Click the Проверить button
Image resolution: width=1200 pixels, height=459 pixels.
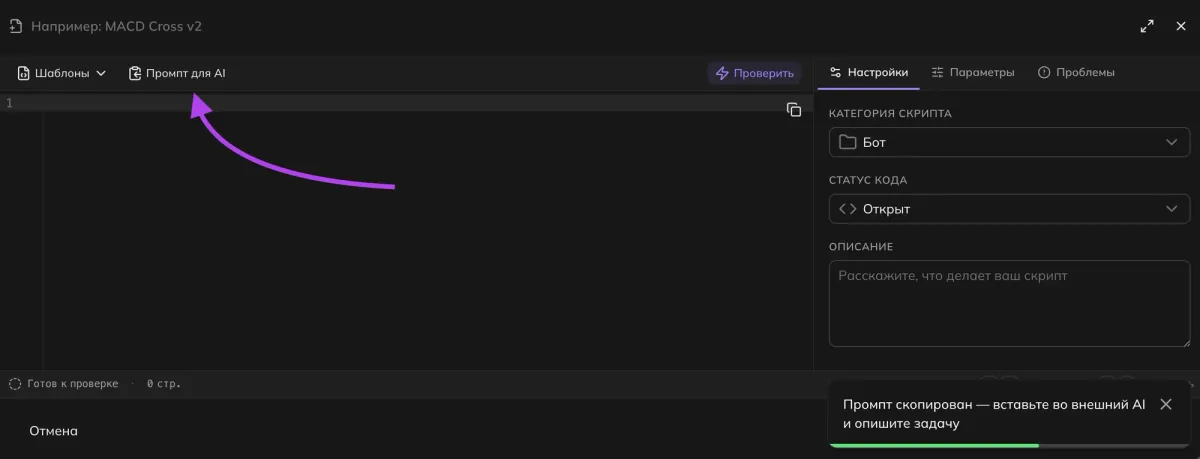(x=755, y=73)
